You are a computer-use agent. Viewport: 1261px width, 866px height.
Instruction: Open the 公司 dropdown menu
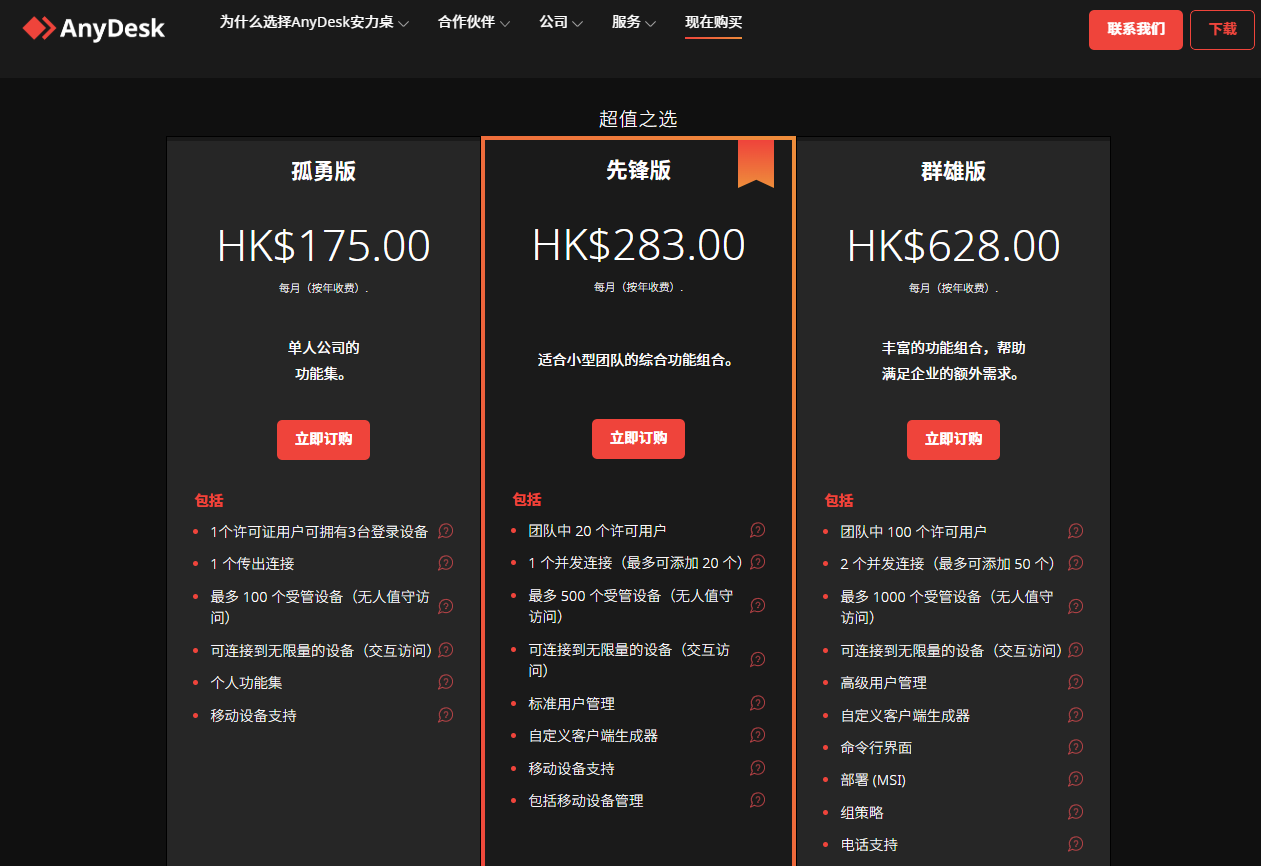561,23
